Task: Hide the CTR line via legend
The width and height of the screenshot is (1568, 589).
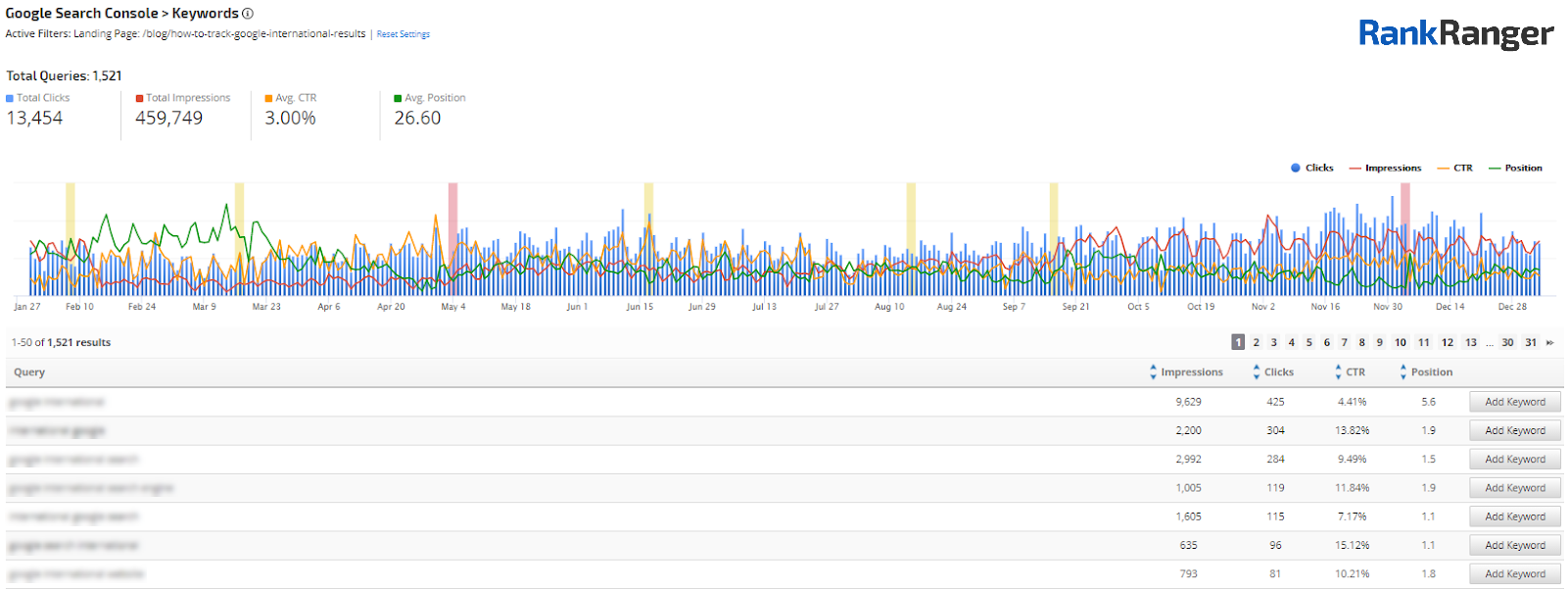Action: (1454, 169)
